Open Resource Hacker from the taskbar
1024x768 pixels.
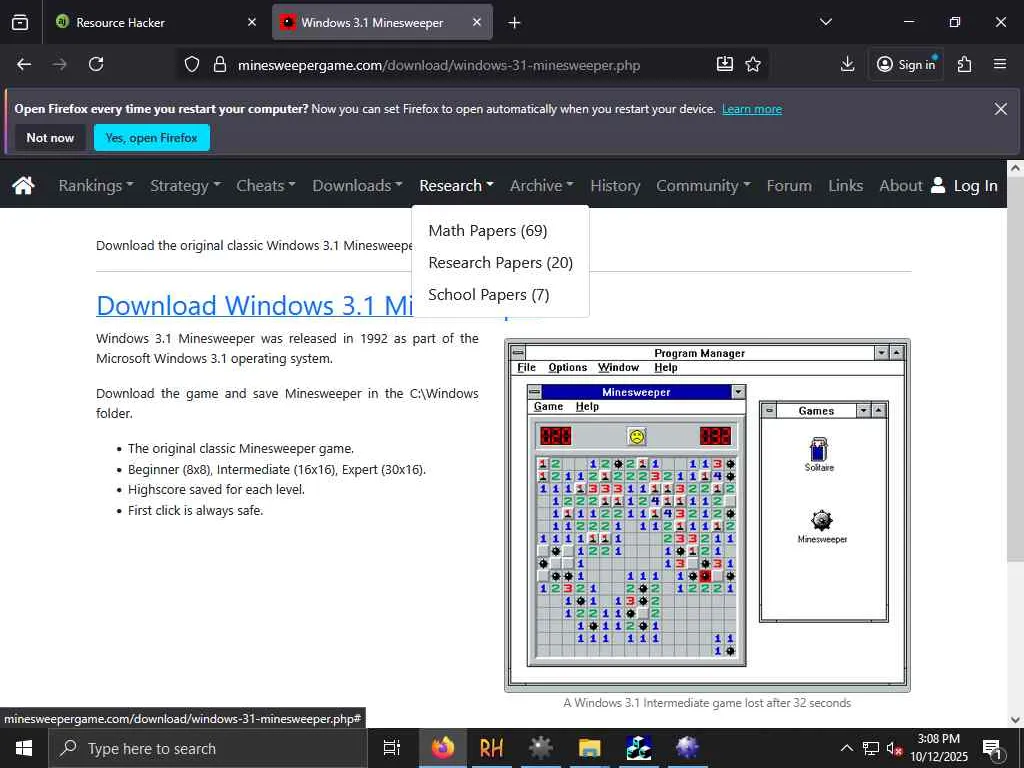491,748
